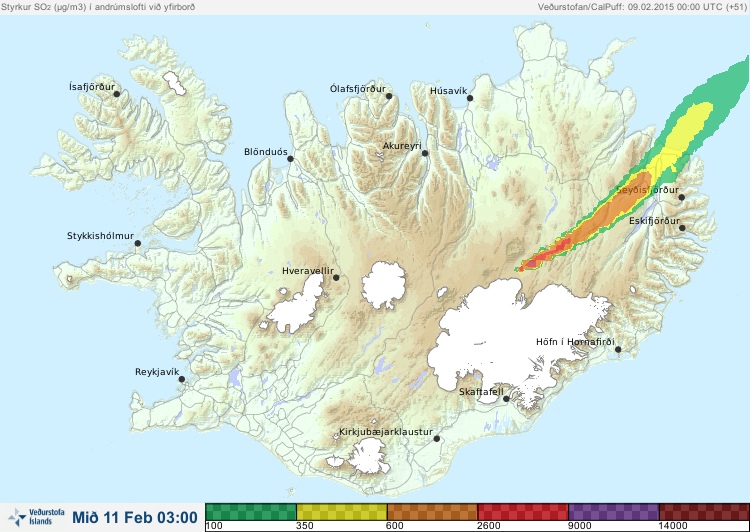Click the 'Stykkishólmur' label text
The height and width of the screenshot is (532, 750).
pyautogui.click(x=100, y=236)
